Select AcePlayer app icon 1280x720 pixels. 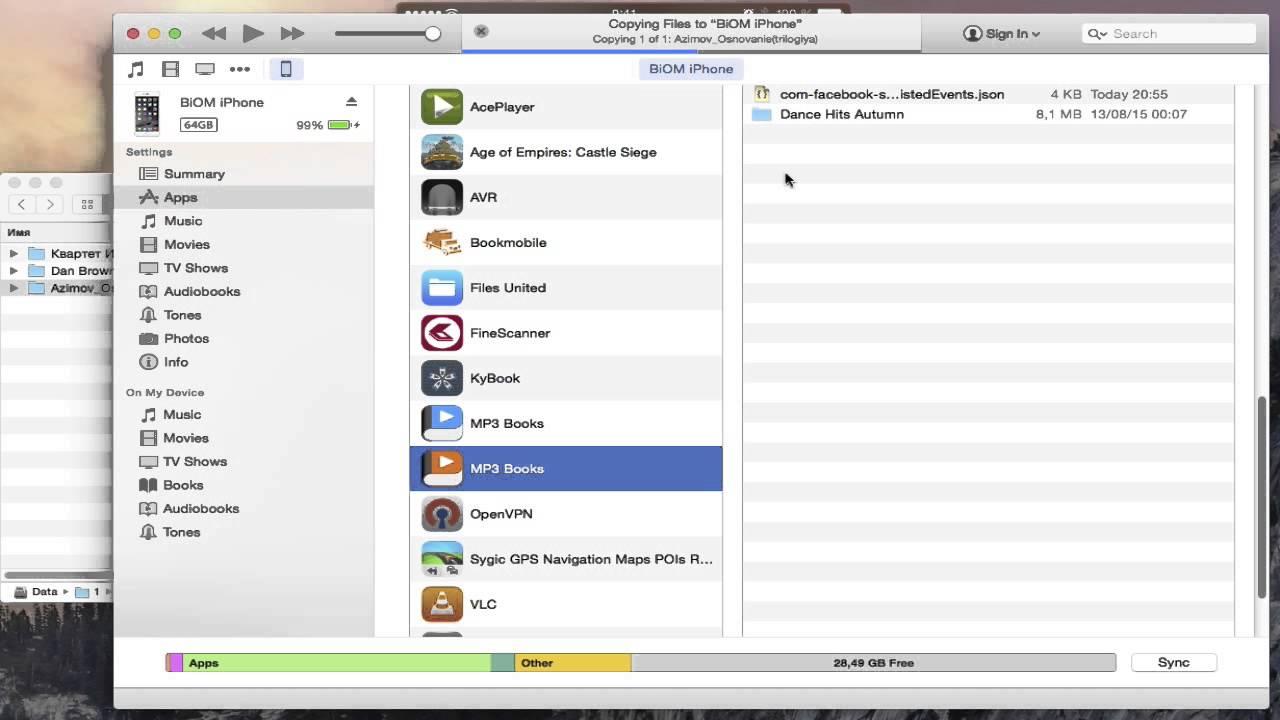click(x=442, y=107)
